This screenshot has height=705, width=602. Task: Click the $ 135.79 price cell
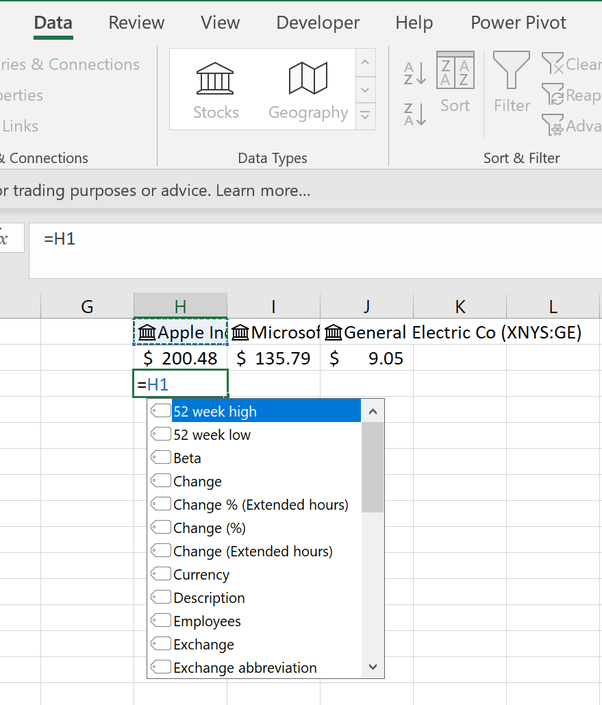click(x=274, y=358)
